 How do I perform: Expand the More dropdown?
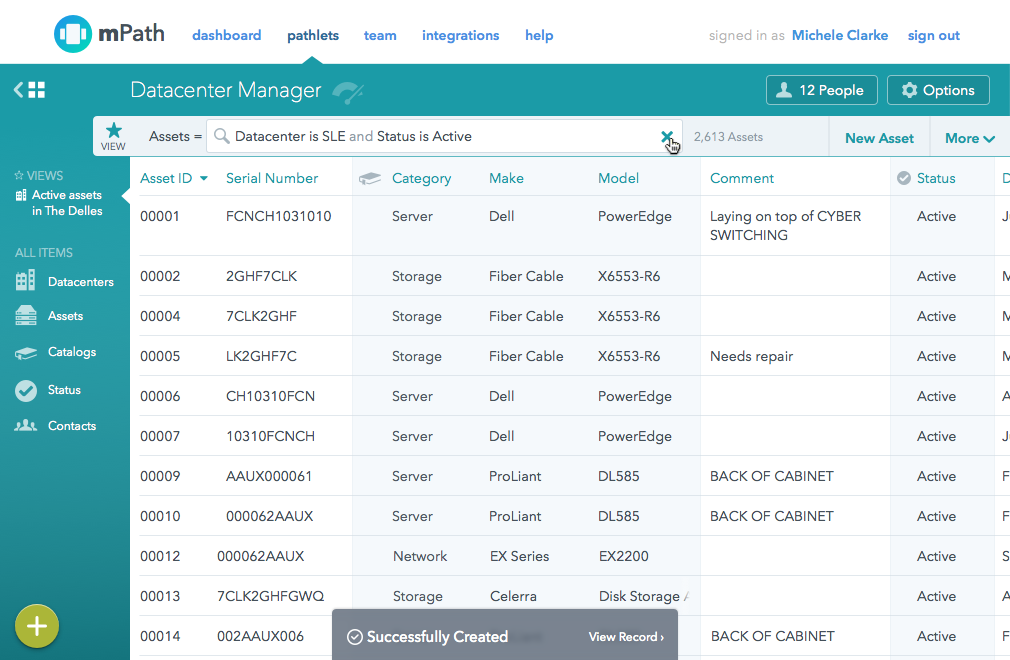coord(969,138)
